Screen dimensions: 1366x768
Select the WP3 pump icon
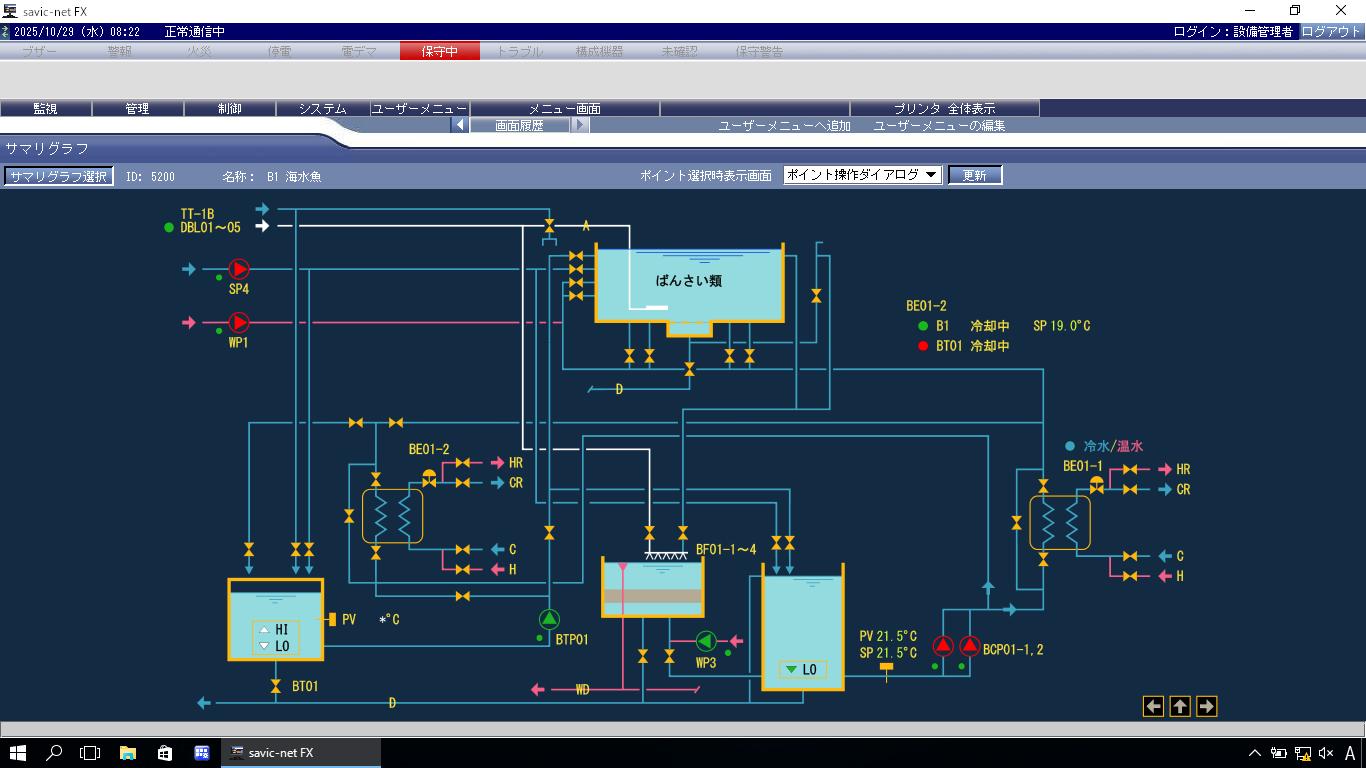[x=706, y=641]
